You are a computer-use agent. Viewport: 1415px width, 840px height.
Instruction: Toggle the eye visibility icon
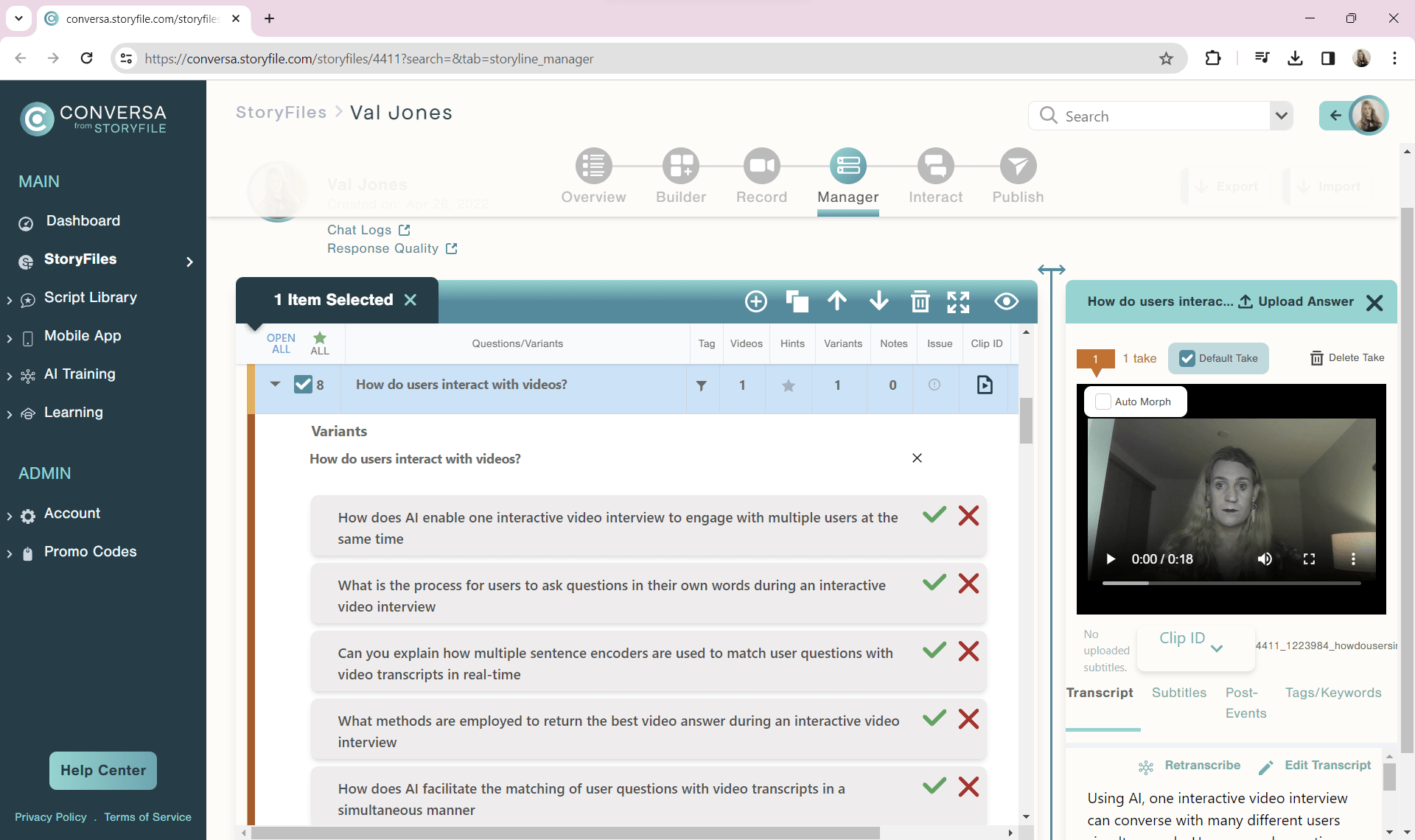coord(1006,301)
